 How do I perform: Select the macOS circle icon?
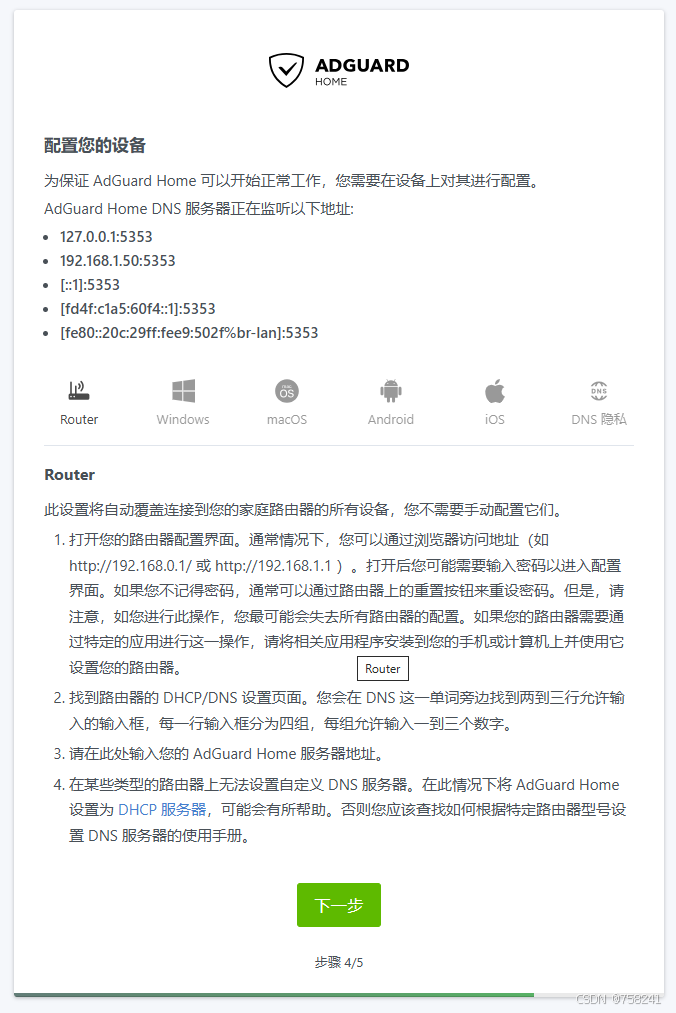coord(287,391)
